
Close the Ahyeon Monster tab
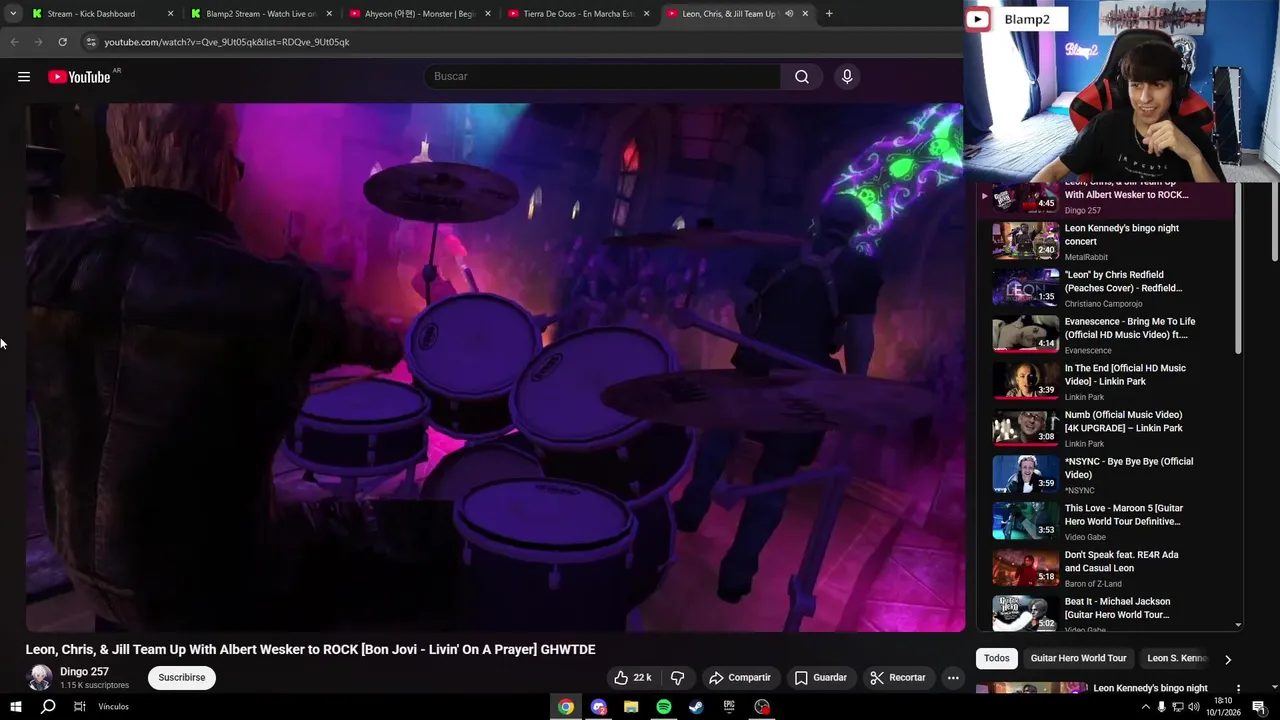pos(488,14)
